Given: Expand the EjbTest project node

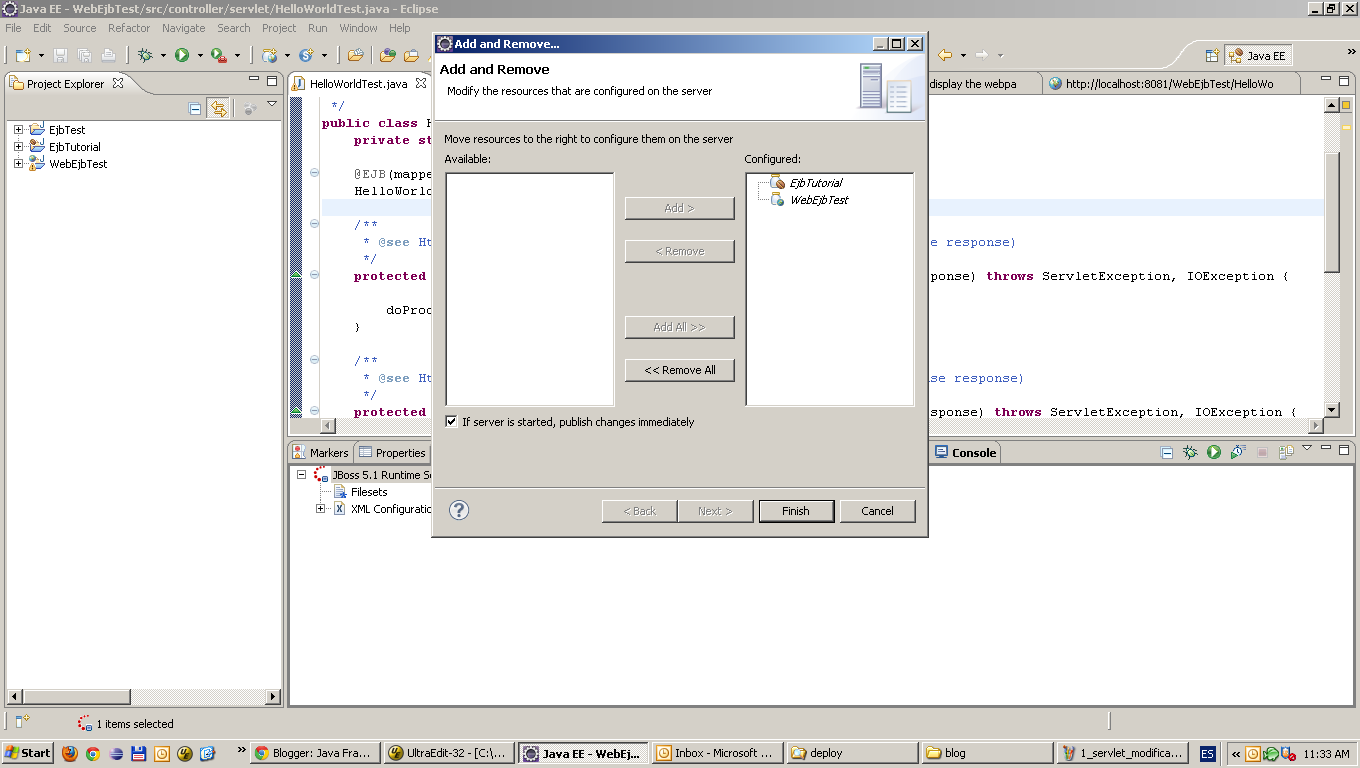Looking at the screenshot, I should click(18, 129).
